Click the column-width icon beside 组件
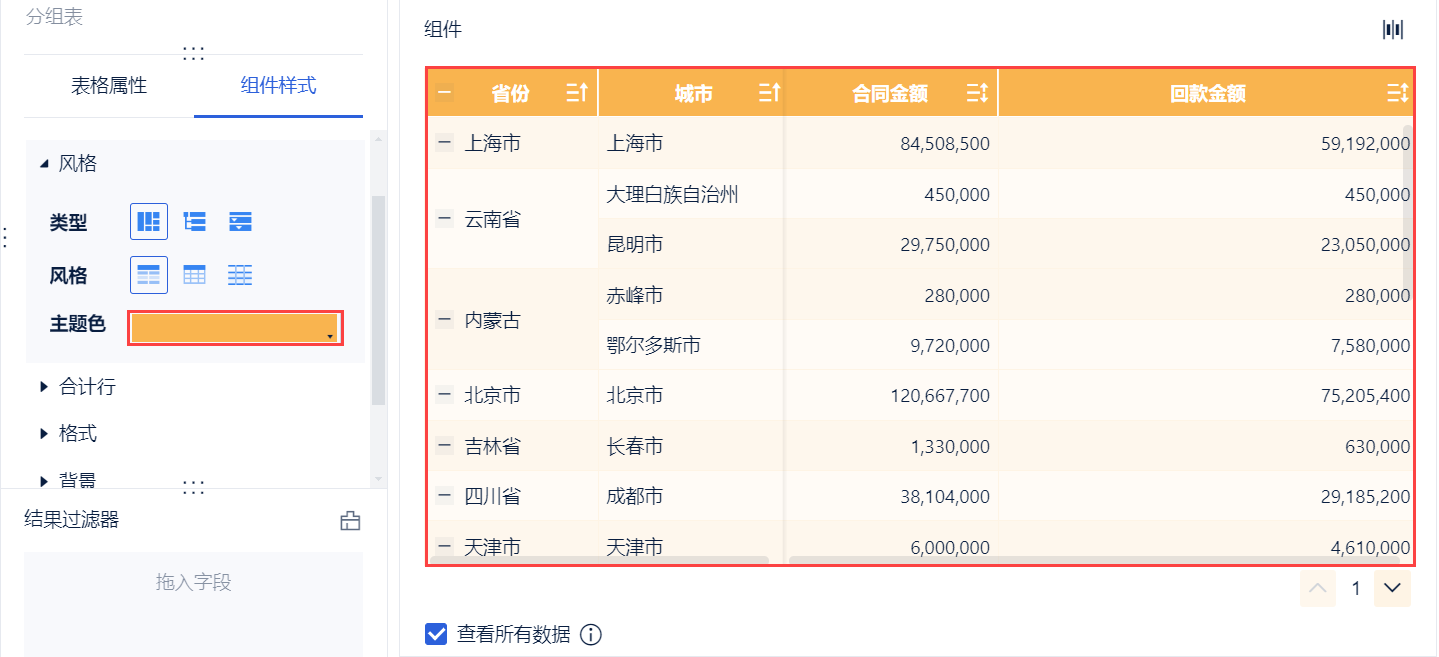The height and width of the screenshot is (657, 1439). point(1393,29)
